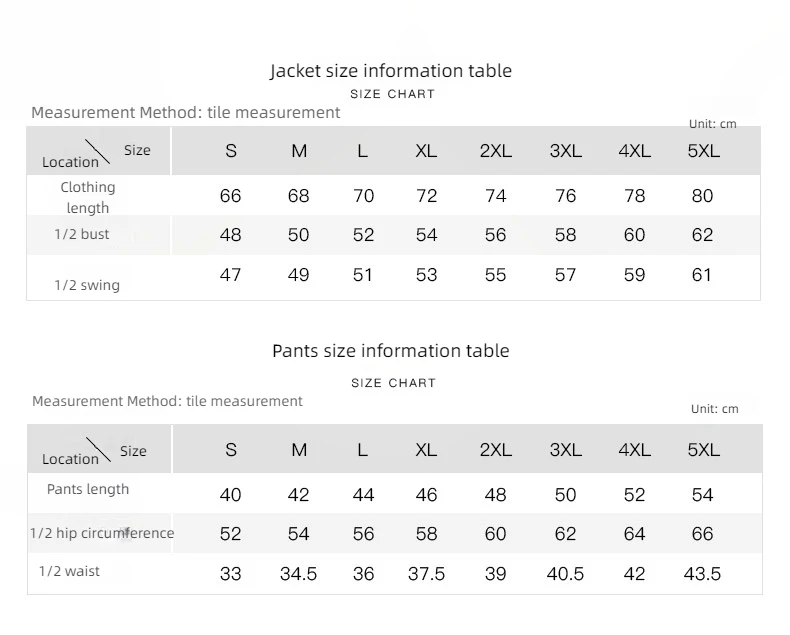
Task: Click the 'Pants length' row label
Action: (88, 489)
